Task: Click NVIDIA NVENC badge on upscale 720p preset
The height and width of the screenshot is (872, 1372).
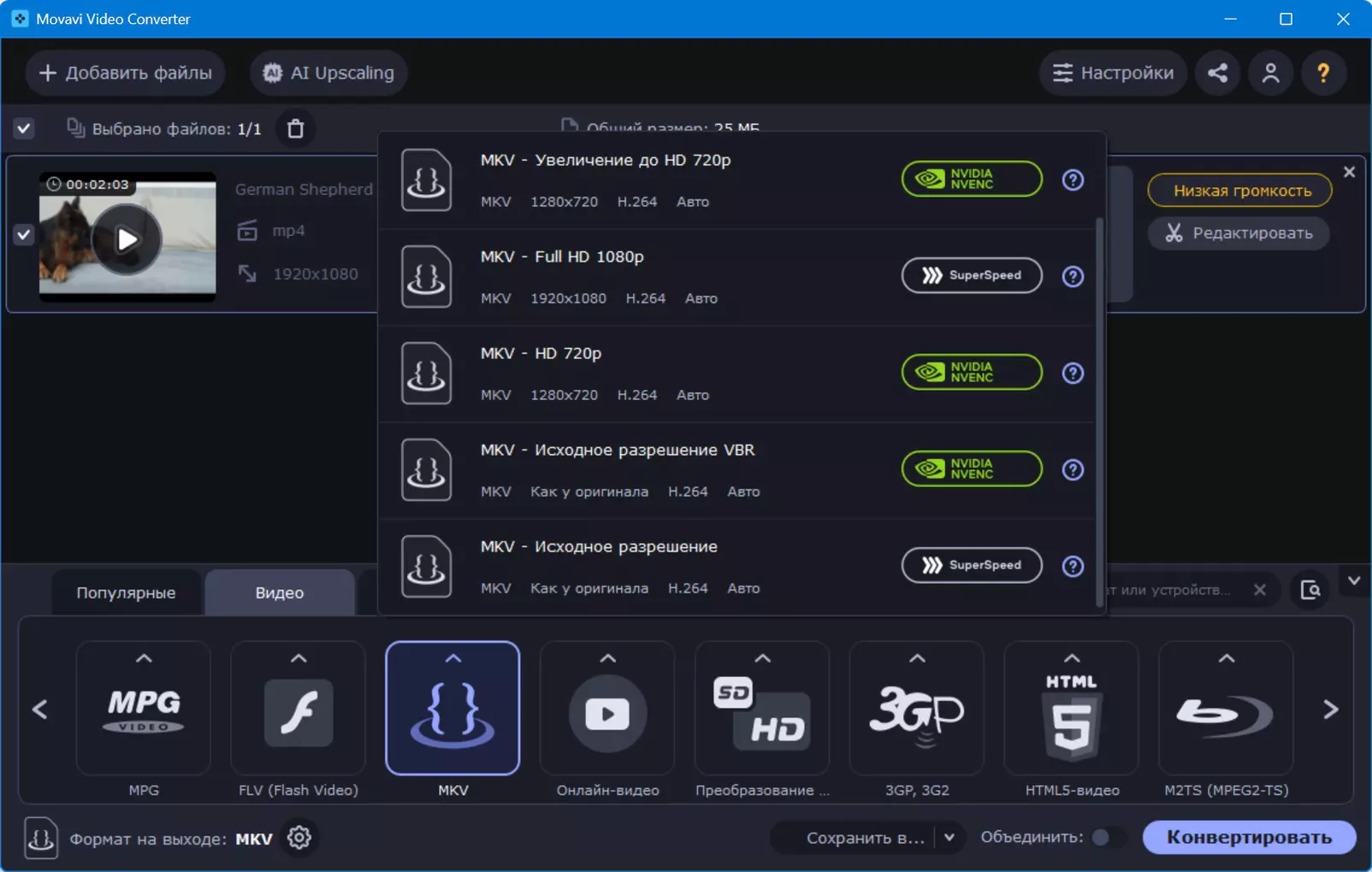Action: (x=972, y=179)
